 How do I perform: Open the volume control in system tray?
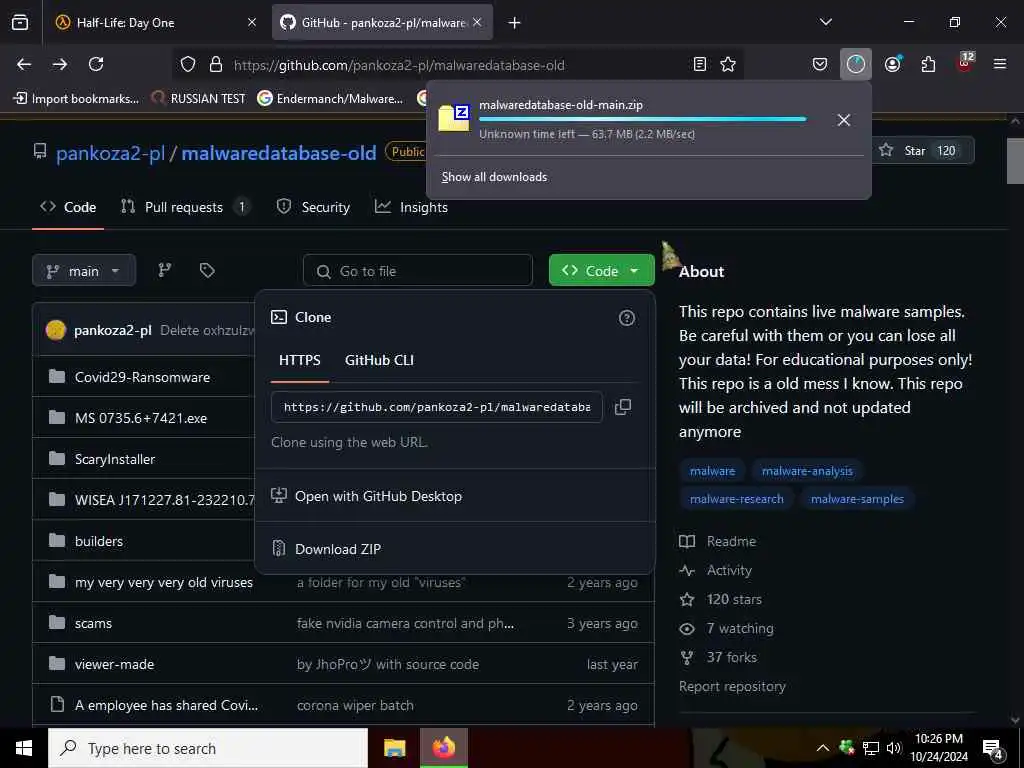pyautogui.click(x=894, y=748)
